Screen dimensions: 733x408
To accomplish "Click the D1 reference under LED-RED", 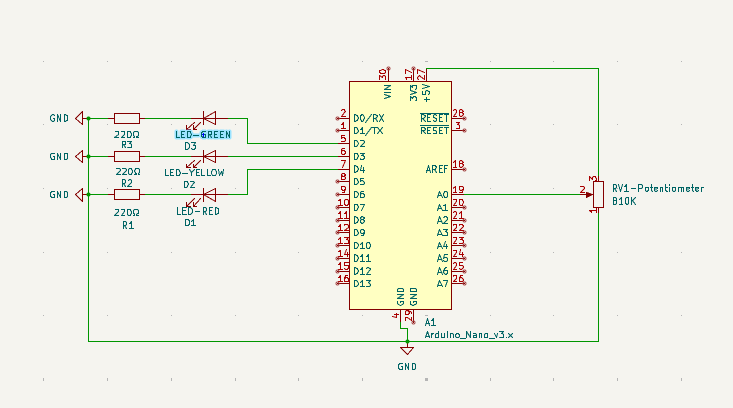I will pos(190,223).
